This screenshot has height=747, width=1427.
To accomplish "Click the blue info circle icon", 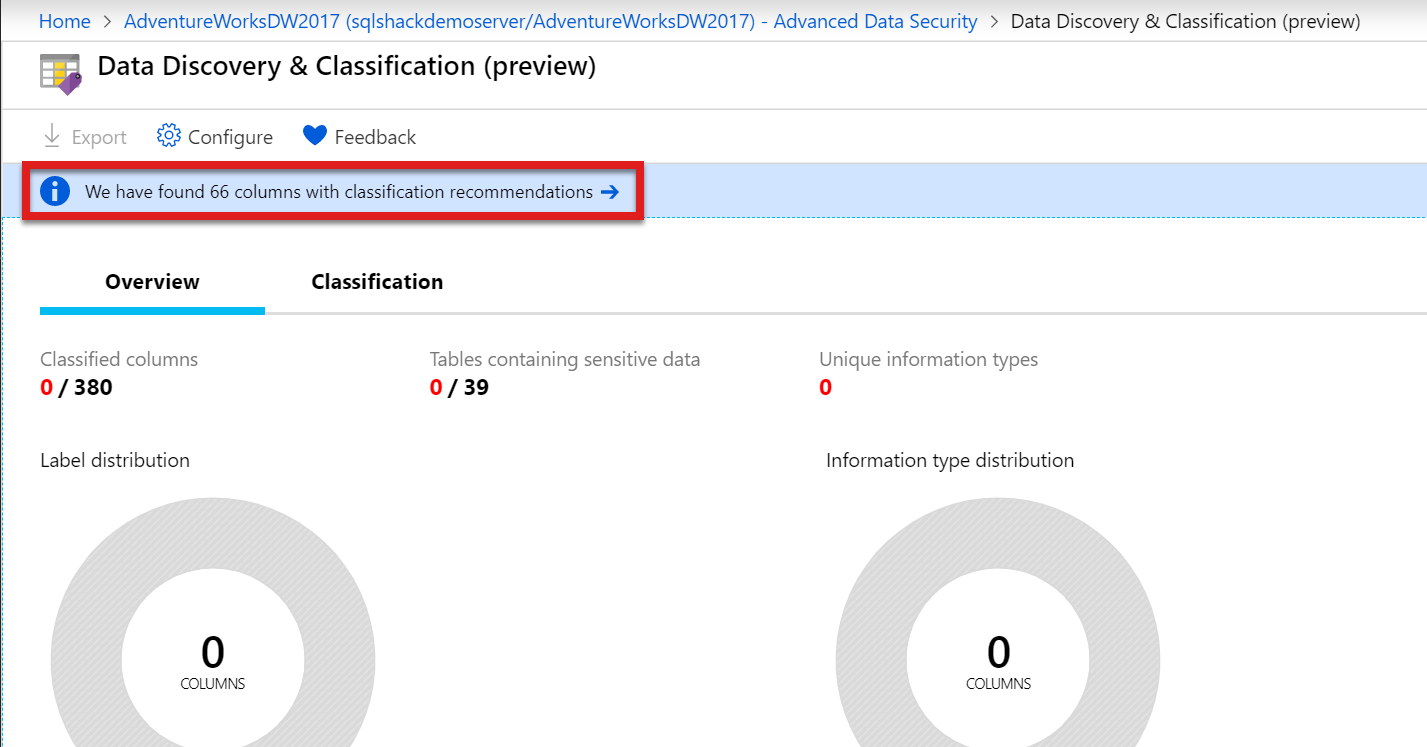I will (55, 191).
